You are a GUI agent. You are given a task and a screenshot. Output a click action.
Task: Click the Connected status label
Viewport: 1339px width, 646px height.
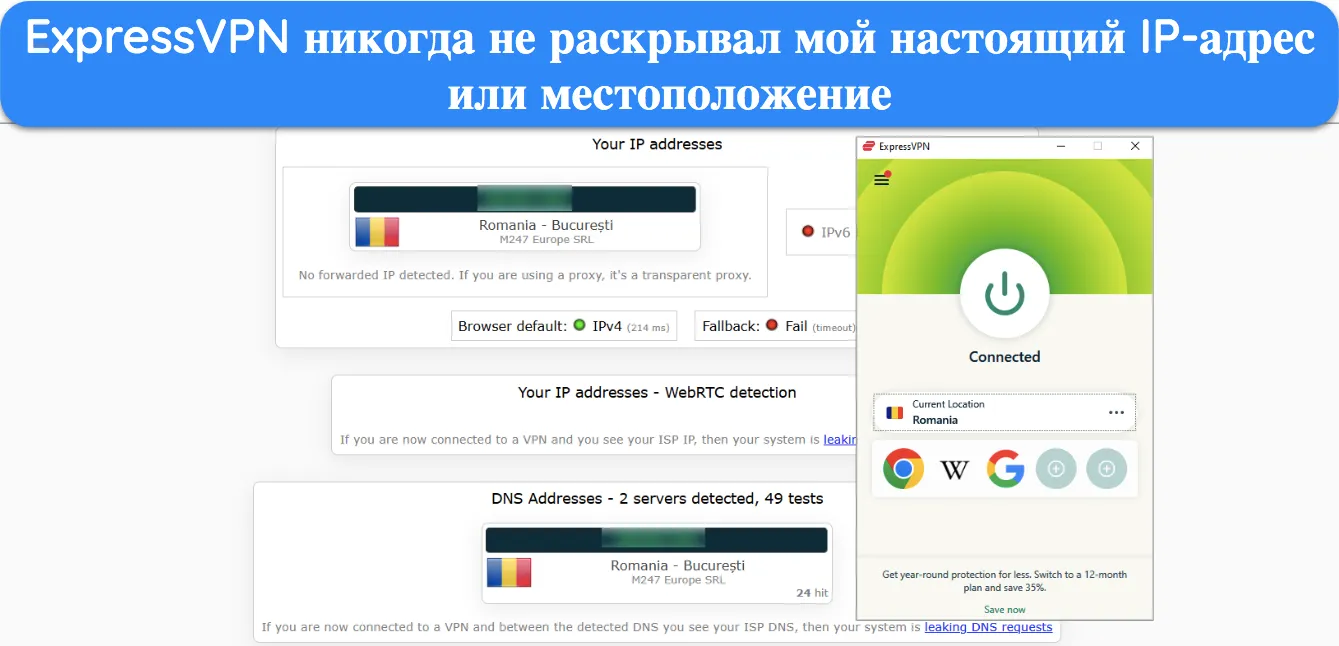[x=1004, y=357]
